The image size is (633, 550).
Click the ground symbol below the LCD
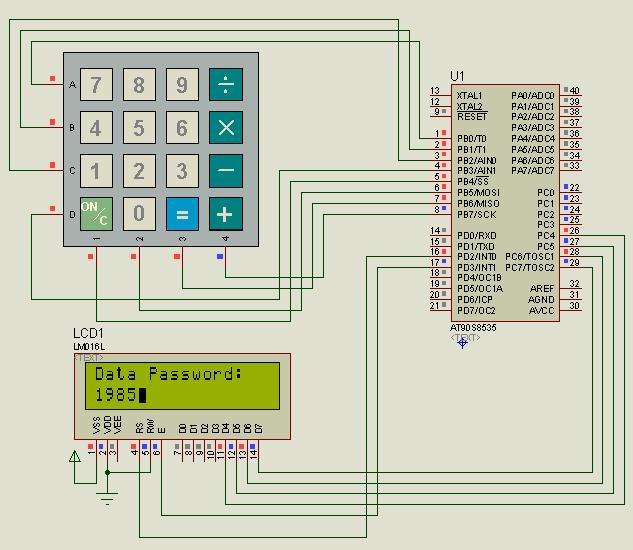[x=107, y=499]
